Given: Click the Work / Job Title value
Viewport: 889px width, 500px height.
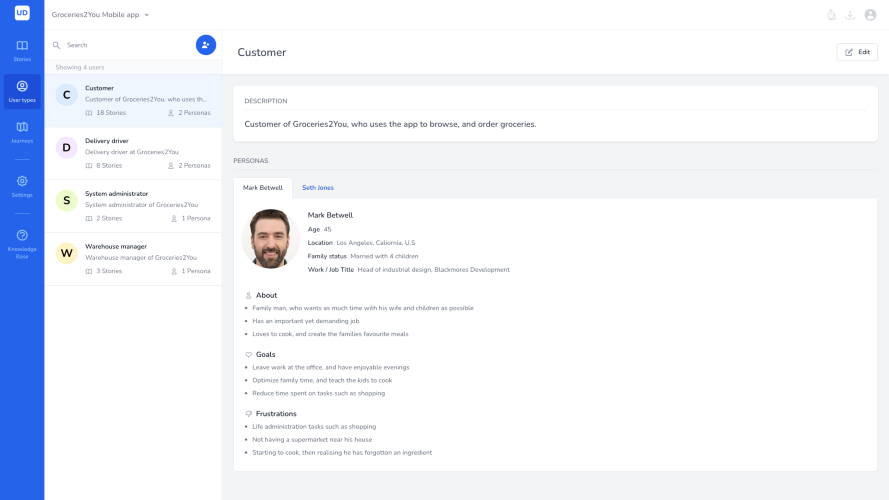Looking at the screenshot, I should [x=434, y=270].
